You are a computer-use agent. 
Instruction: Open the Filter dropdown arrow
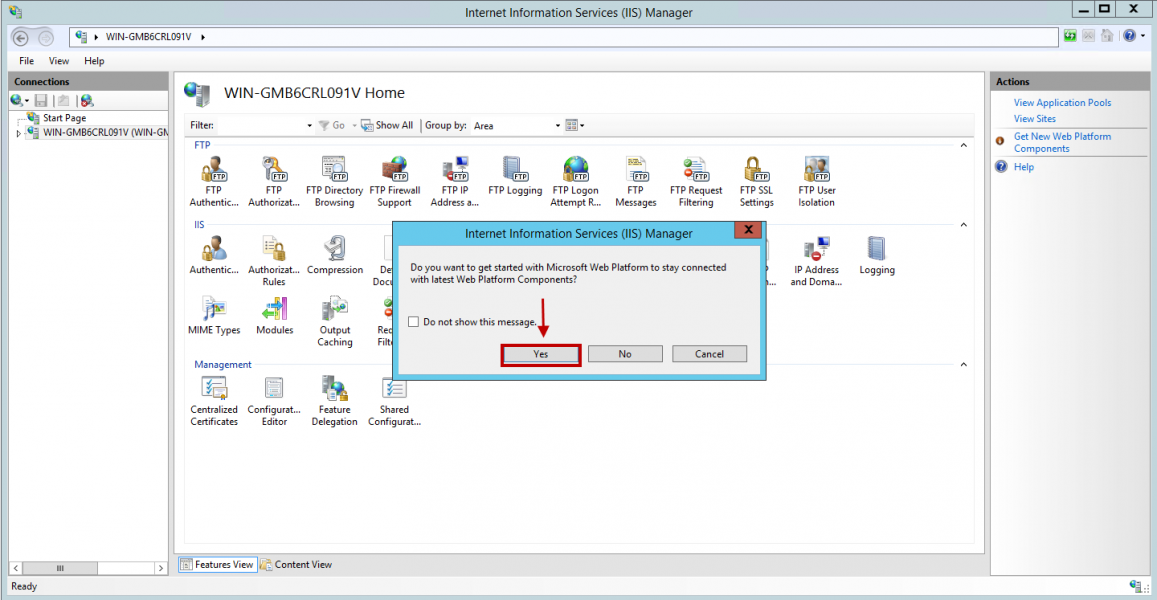(x=309, y=126)
